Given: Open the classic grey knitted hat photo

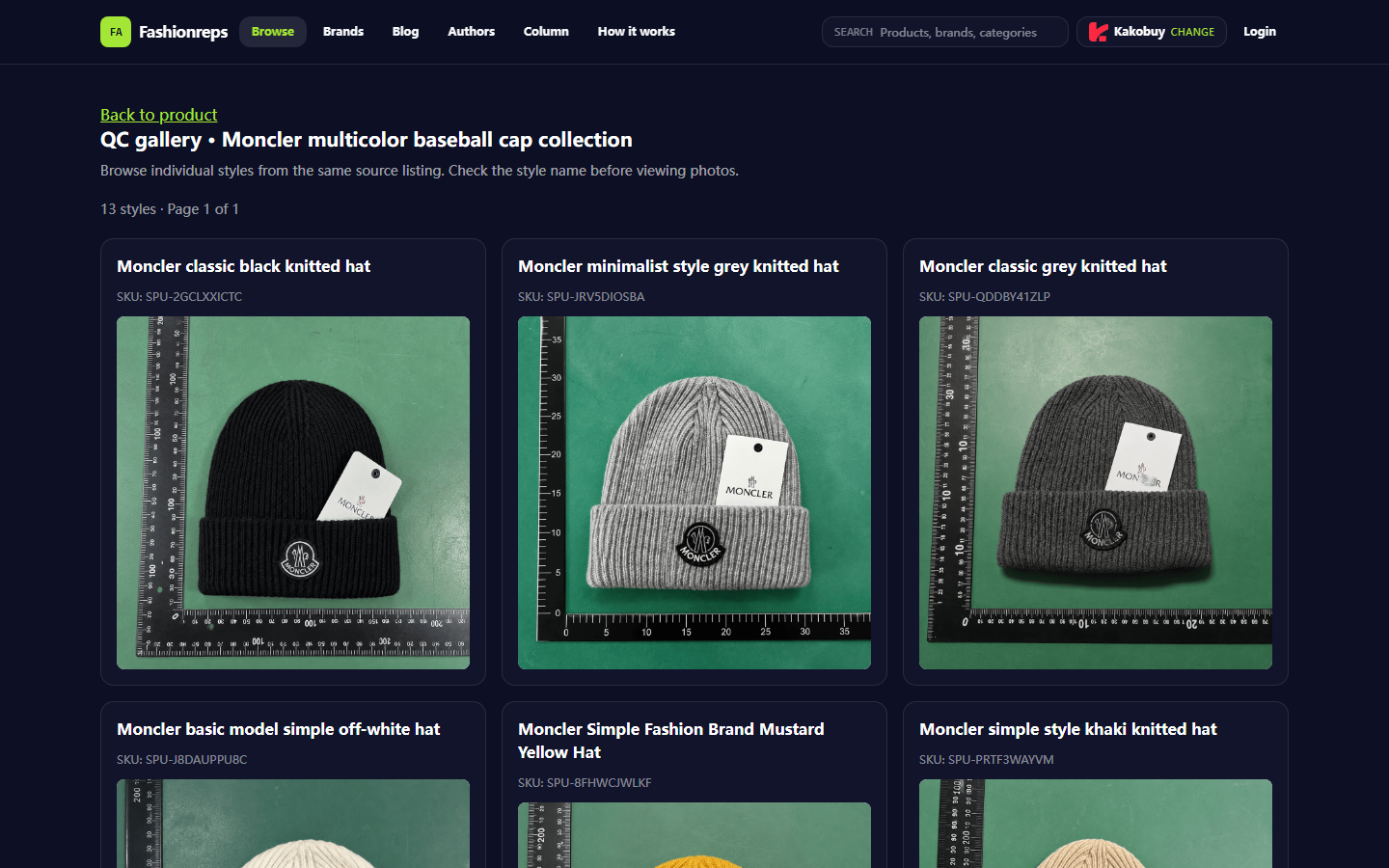Looking at the screenshot, I should click(x=1096, y=493).
